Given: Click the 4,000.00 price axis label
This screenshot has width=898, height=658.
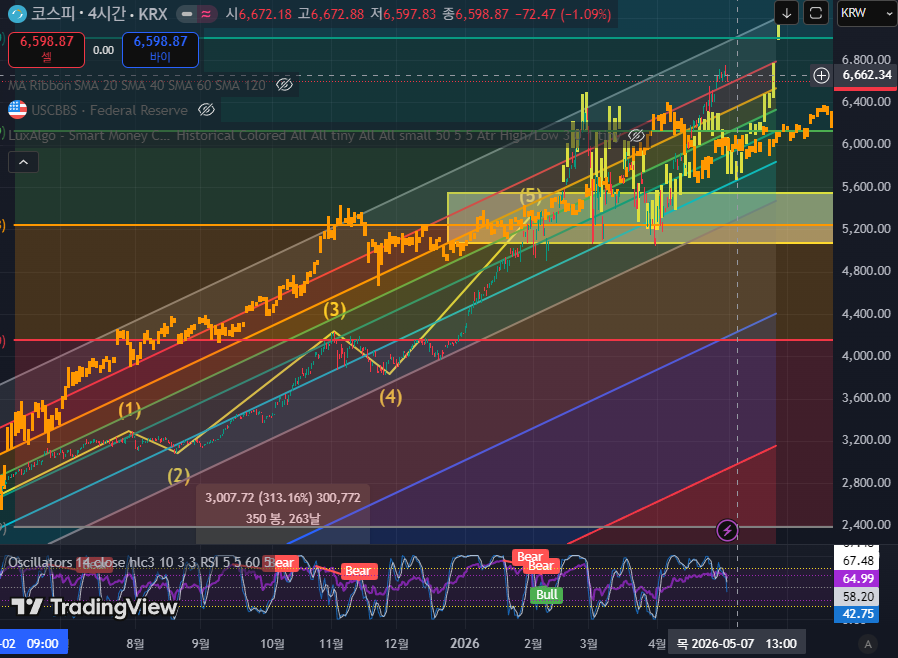Looking at the screenshot, I should pos(866,356).
